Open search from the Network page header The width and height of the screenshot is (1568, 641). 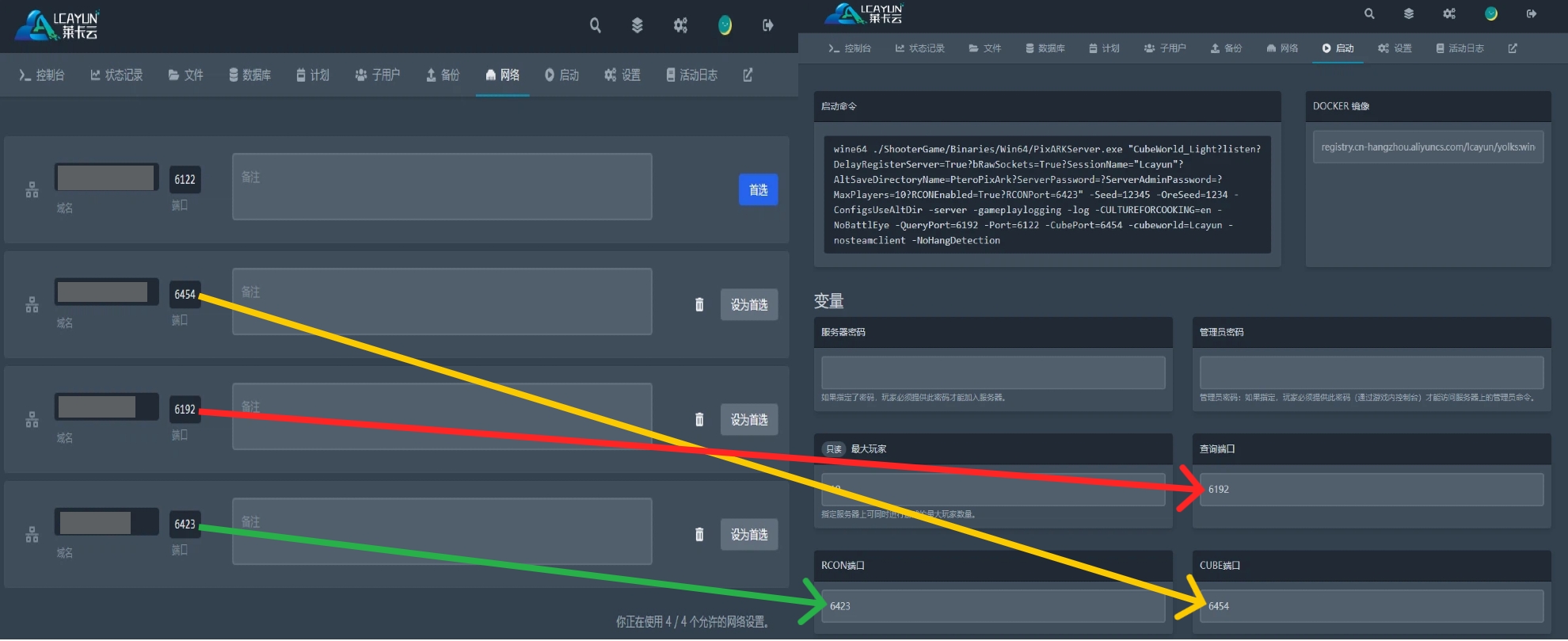[596, 26]
